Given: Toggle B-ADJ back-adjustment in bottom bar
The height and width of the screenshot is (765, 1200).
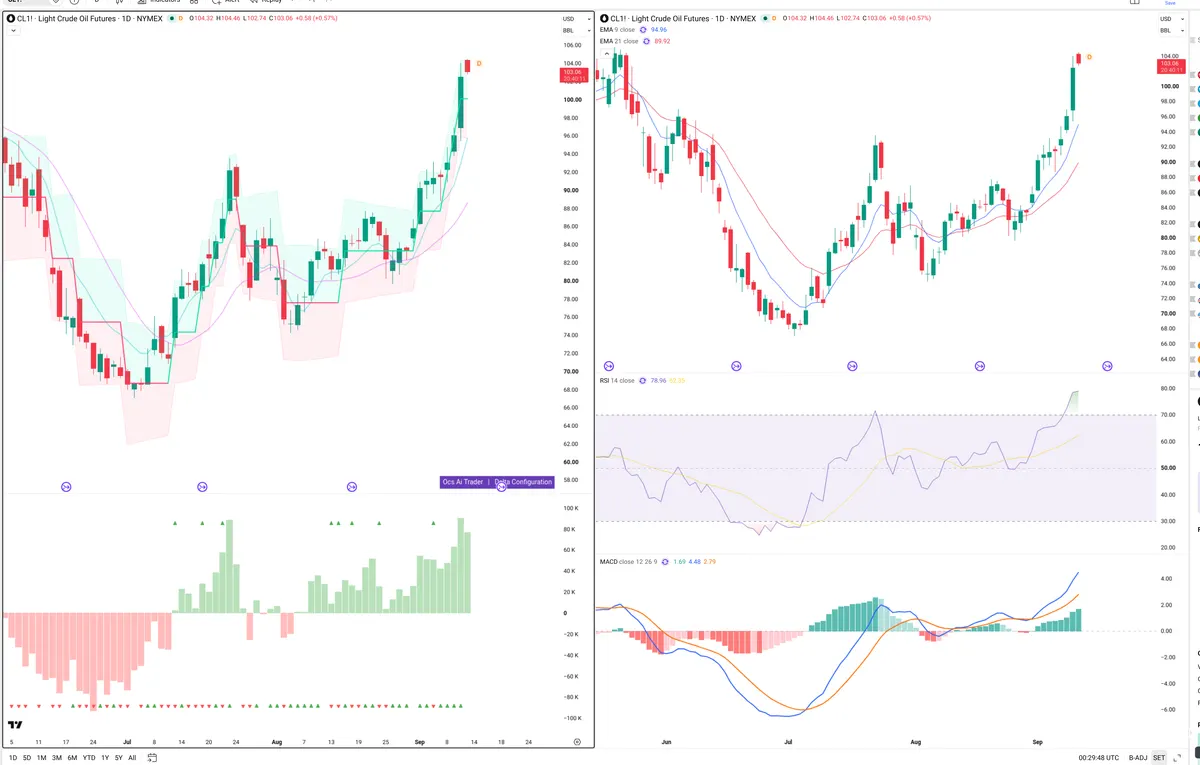Looking at the screenshot, I should [1138, 758].
